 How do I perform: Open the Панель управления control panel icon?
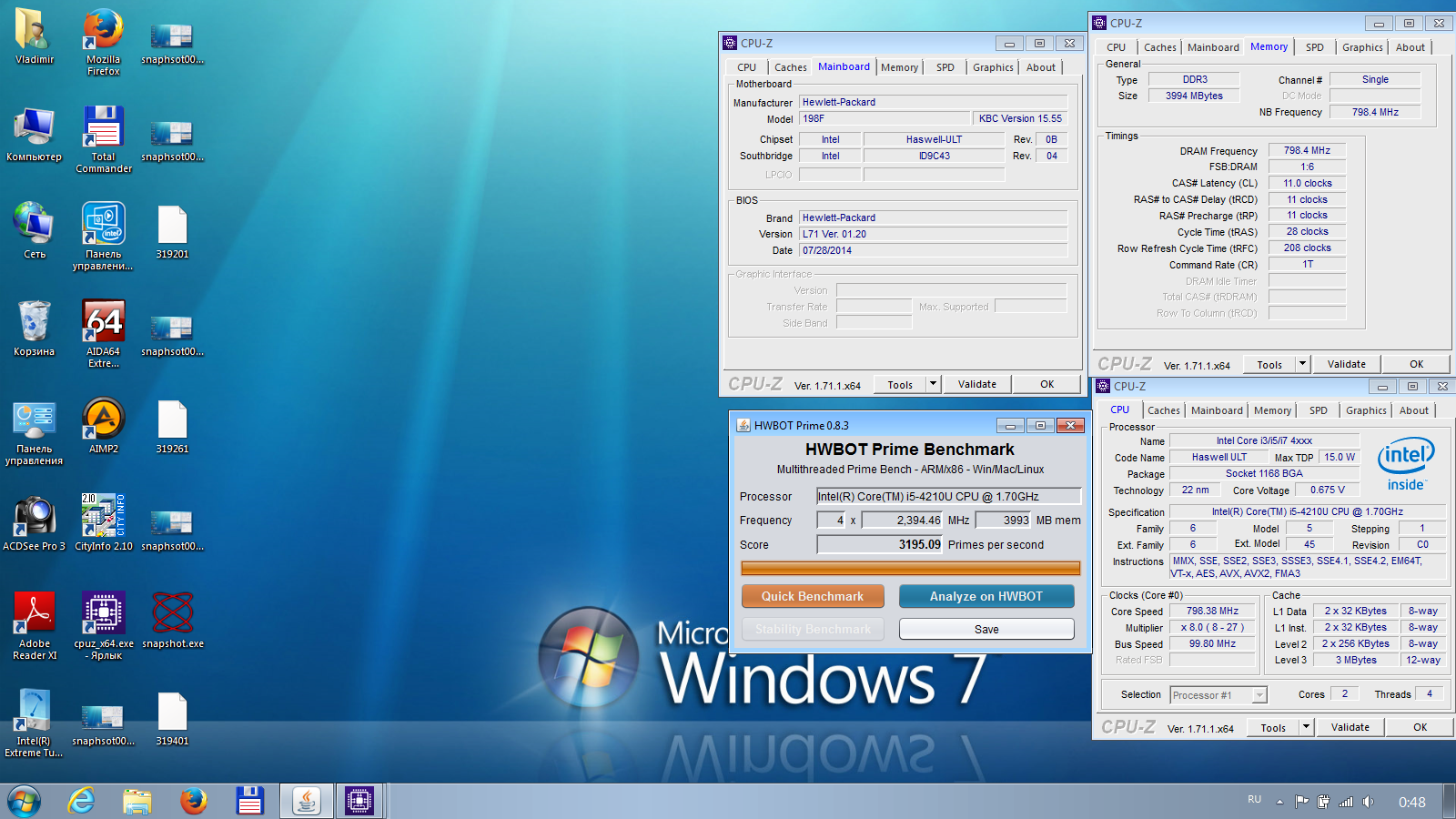[x=34, y=431]
